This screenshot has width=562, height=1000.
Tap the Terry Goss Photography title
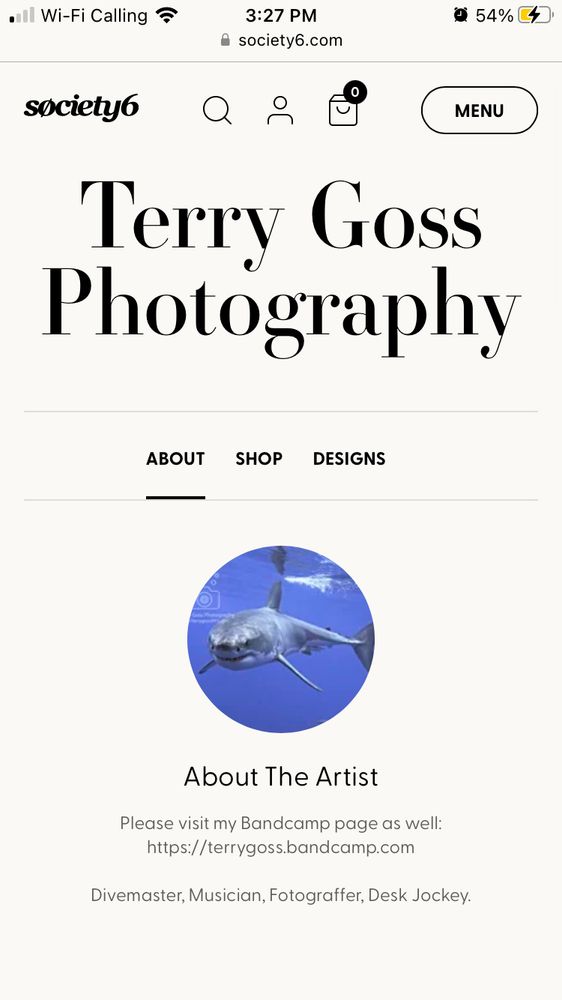point(281,268)
